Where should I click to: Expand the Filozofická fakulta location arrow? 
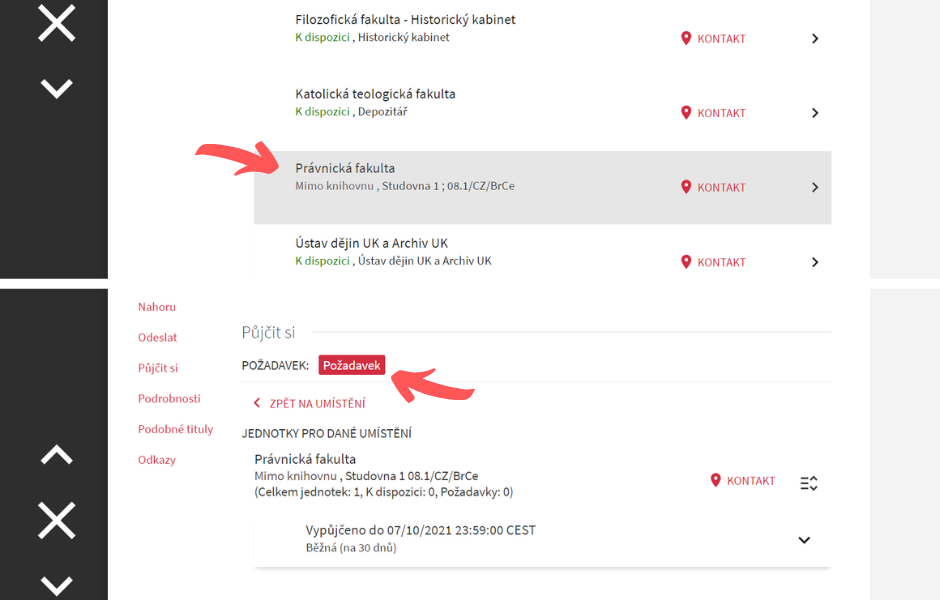tap(815, 38)
